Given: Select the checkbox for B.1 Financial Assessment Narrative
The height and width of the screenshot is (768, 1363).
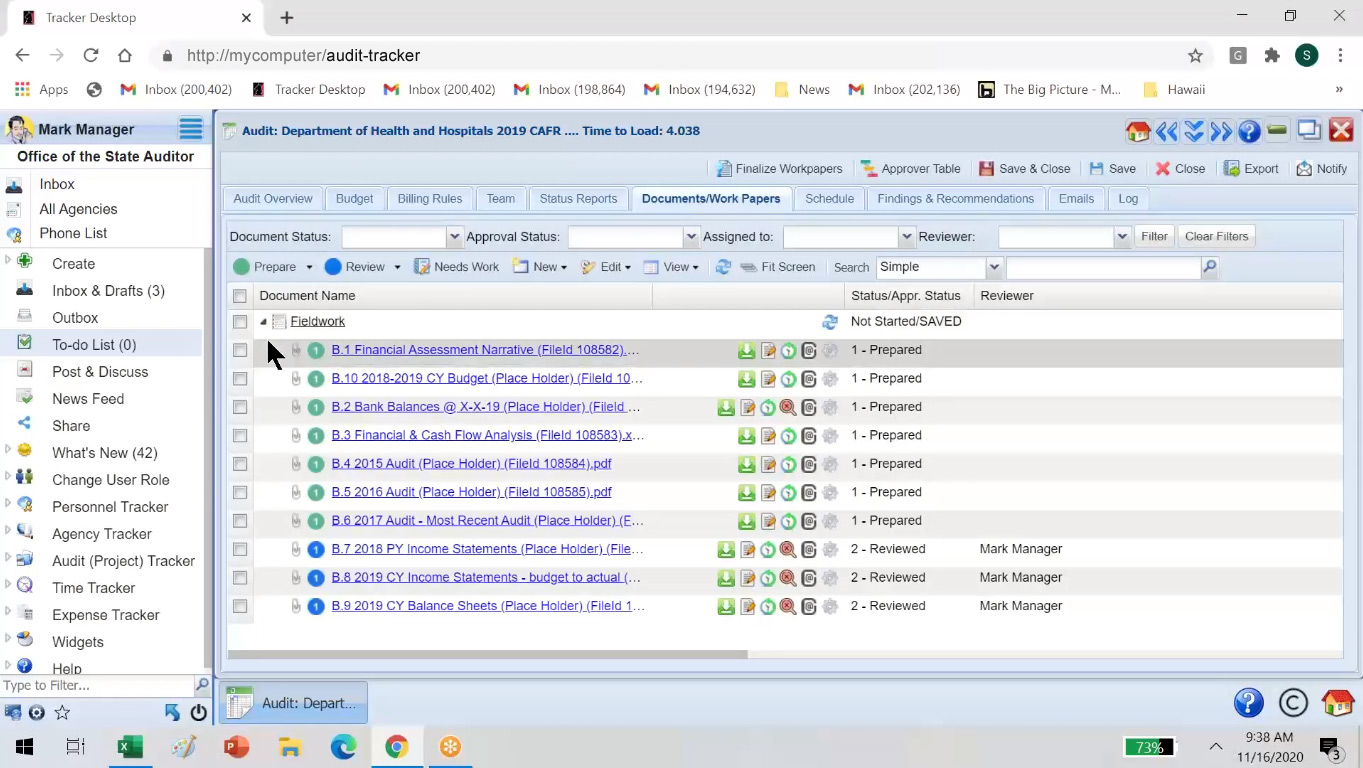Looking at the screenshot, I should [240, 351].
